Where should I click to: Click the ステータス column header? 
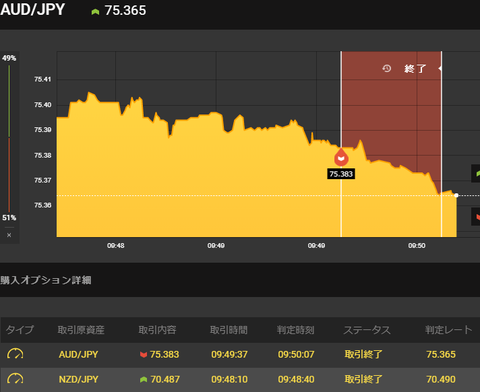[367, 330]
